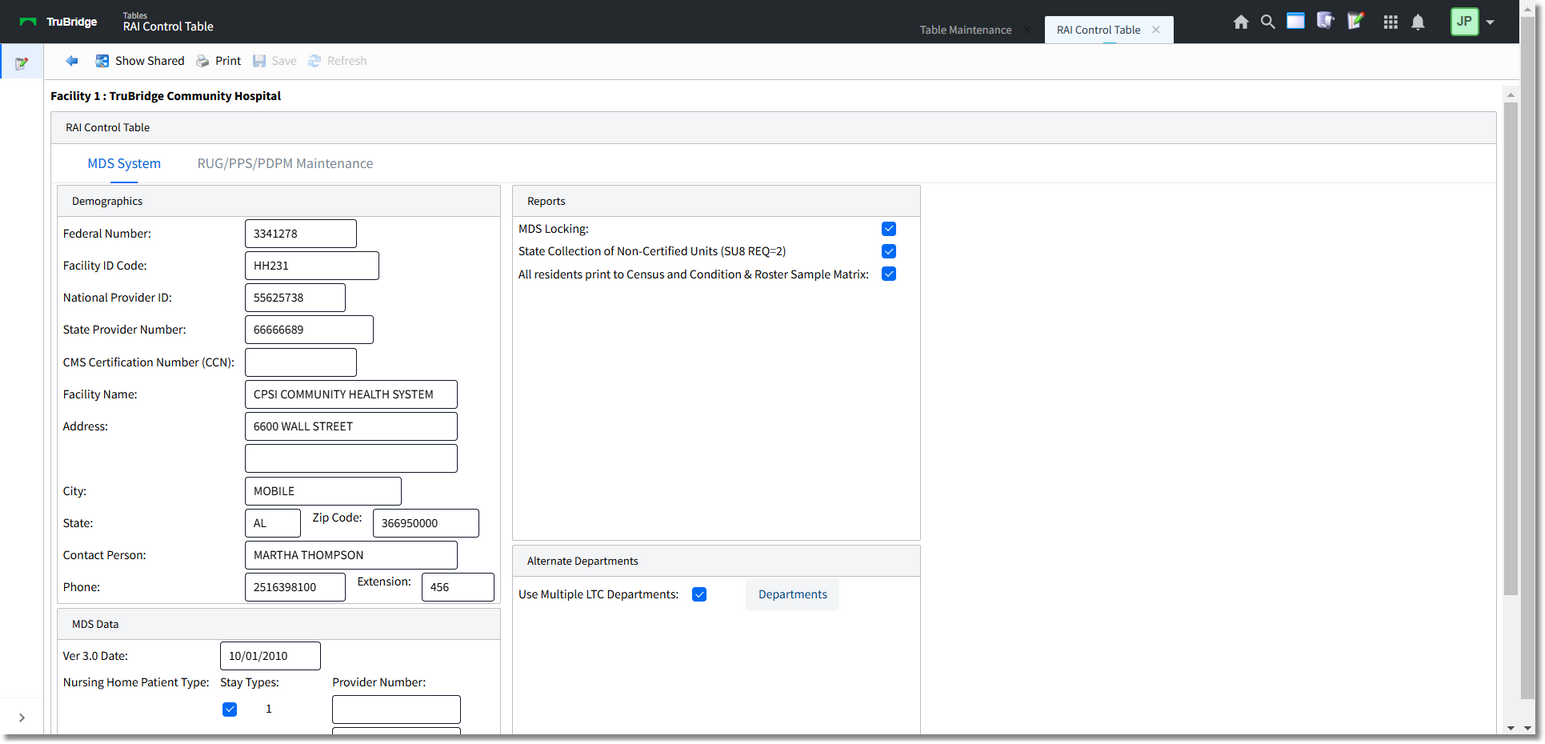Click the Extension field
1545x744 pixels.
point(458,587)
